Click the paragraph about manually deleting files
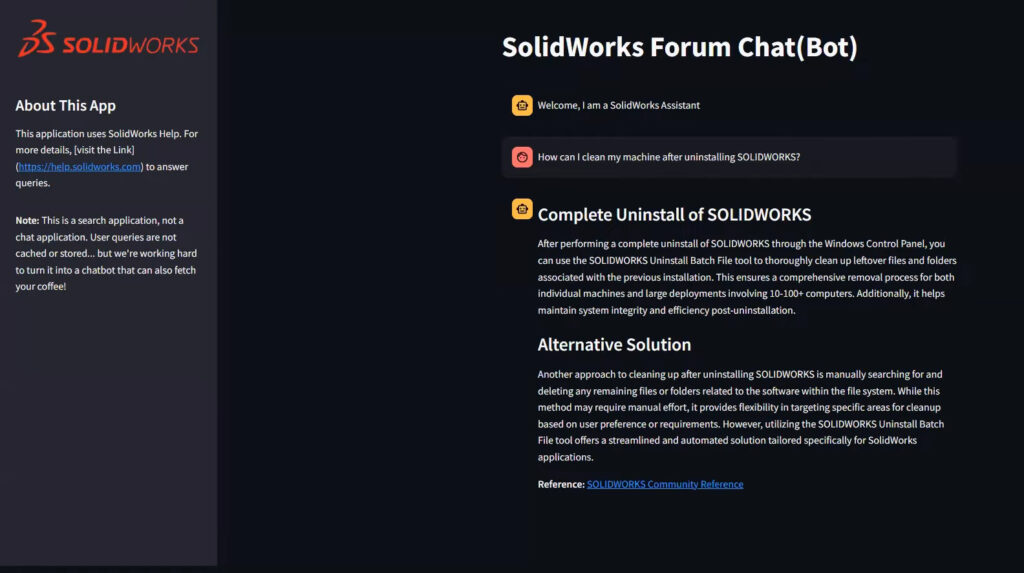The width and height of the screenshot is (1024, 573). (741, 416)
